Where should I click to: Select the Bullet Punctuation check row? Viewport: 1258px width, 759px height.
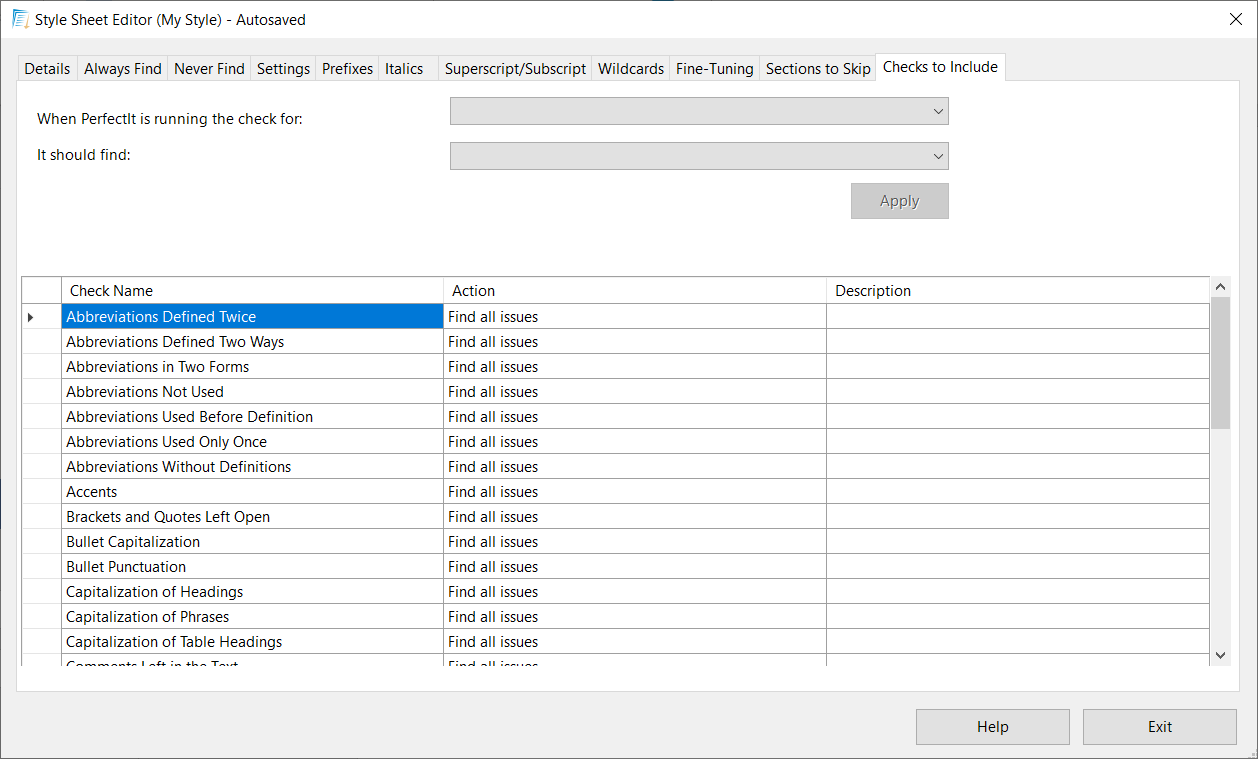pos(252,567)
